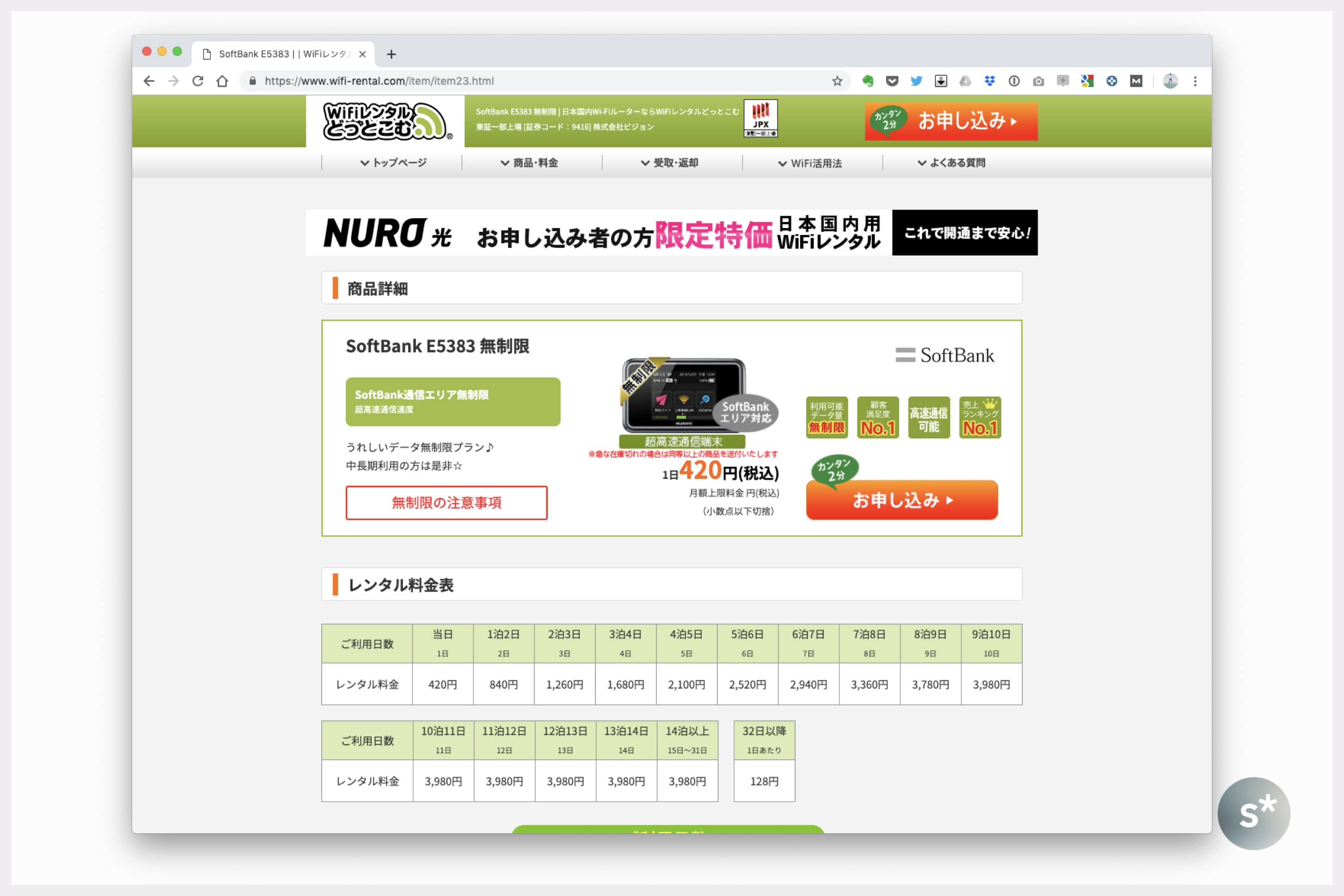Click the Evernote extension icon
1344x896 pixels.
tap(867, 81)
